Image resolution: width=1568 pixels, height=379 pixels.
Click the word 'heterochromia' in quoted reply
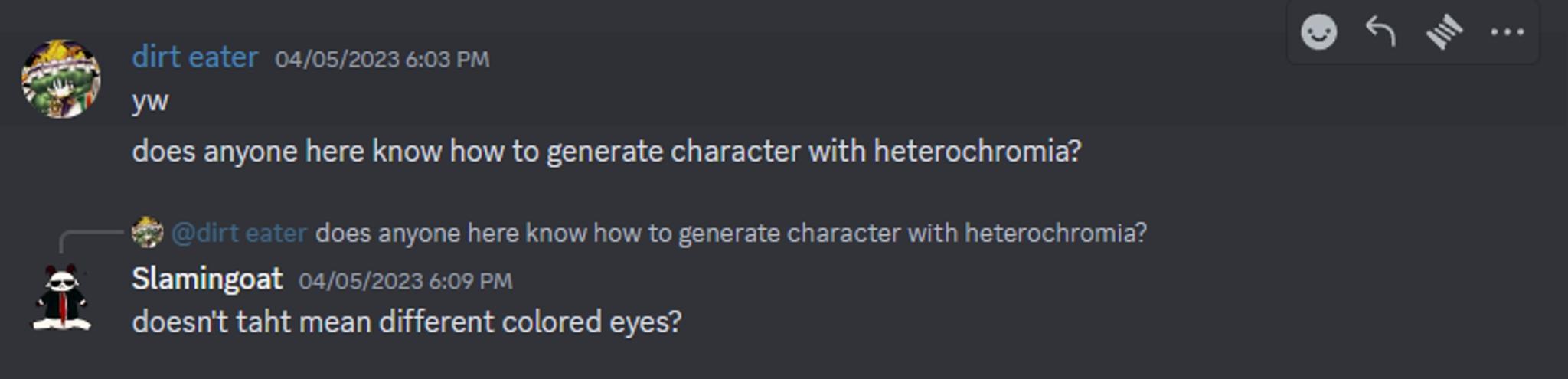[x=1056, y=233]
